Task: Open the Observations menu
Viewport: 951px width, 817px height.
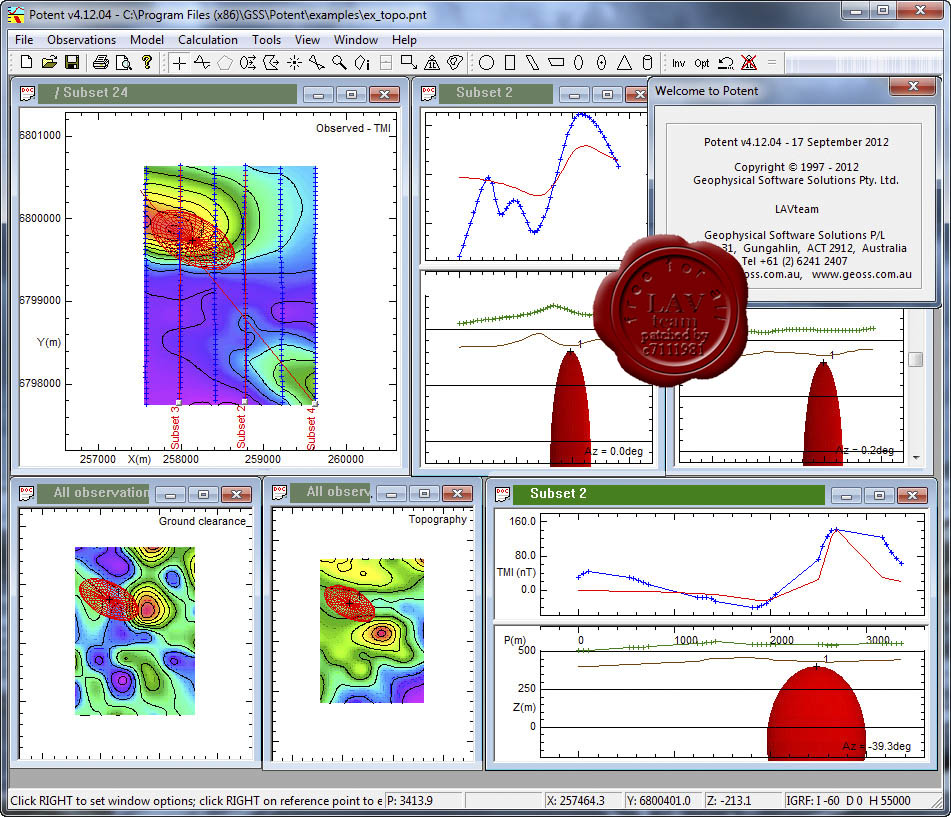Action: (81, 39)
